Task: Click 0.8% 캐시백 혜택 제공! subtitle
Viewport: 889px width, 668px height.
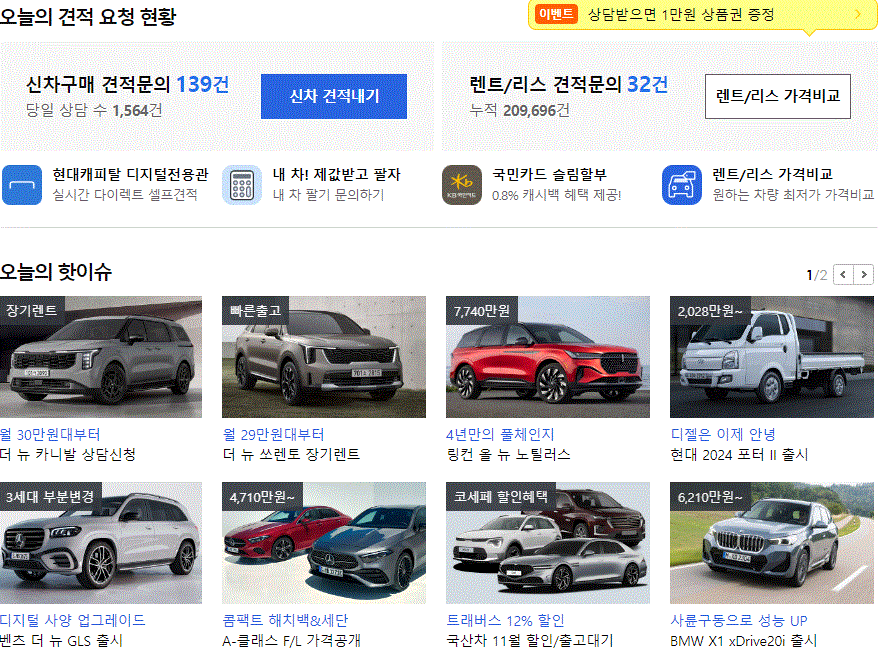Action: point(557,195)
